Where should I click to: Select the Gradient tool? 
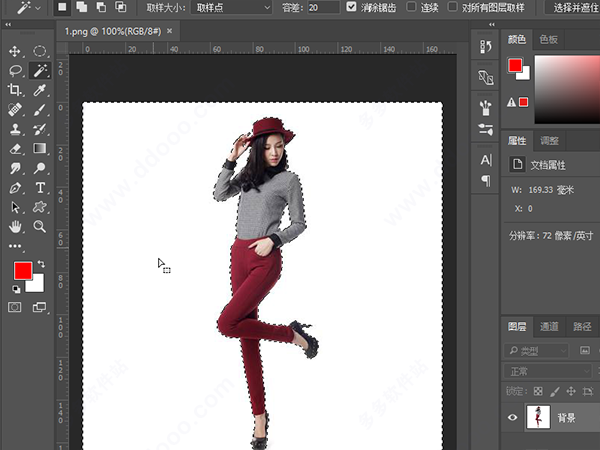click(39, 148)
